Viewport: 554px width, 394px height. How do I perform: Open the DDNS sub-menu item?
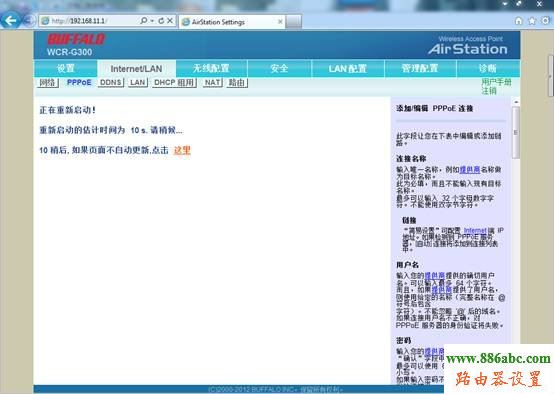pos(111,83)
